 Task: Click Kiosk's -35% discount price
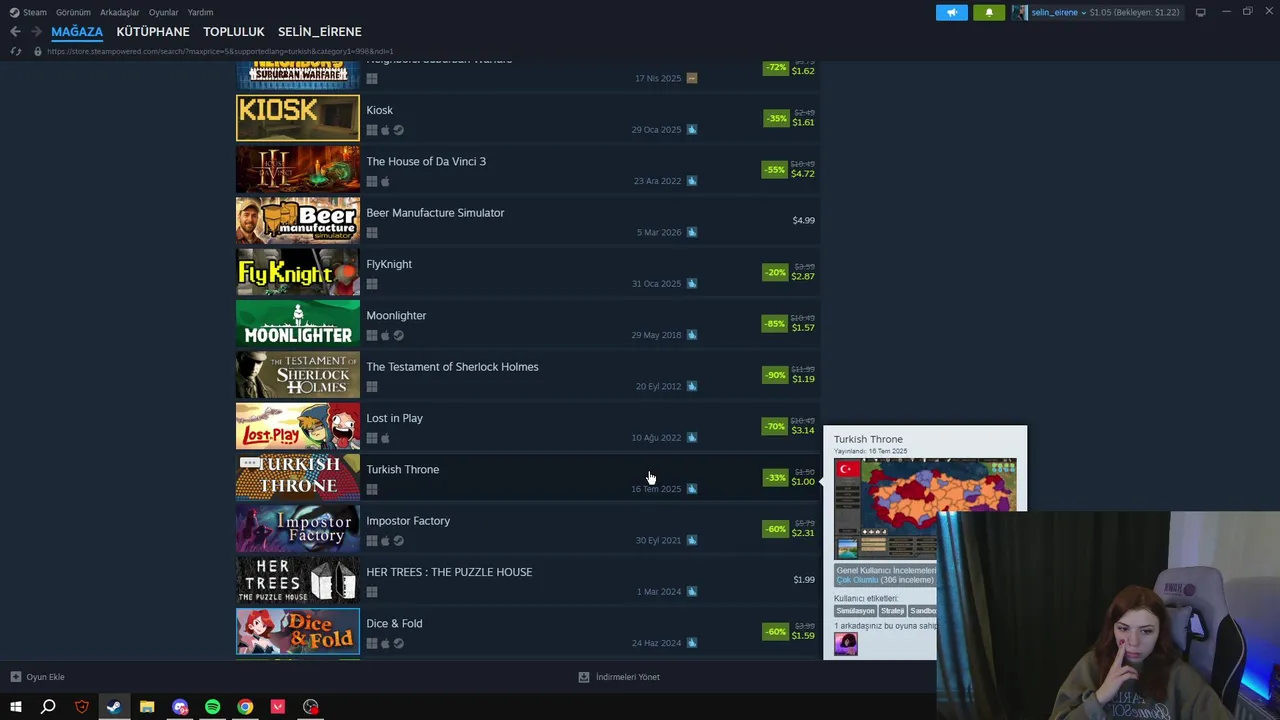803,122
